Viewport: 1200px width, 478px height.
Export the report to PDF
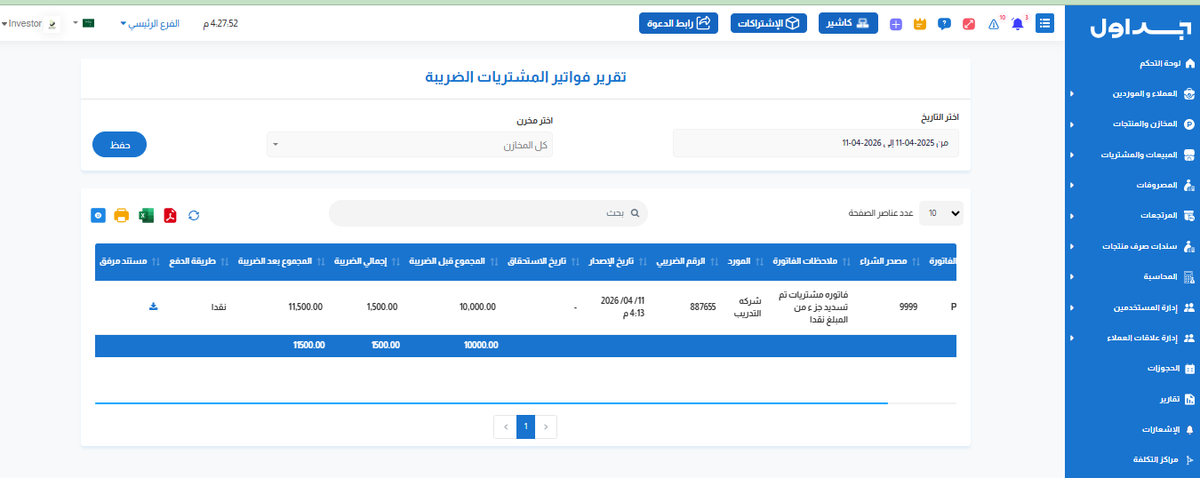point(171,215)
